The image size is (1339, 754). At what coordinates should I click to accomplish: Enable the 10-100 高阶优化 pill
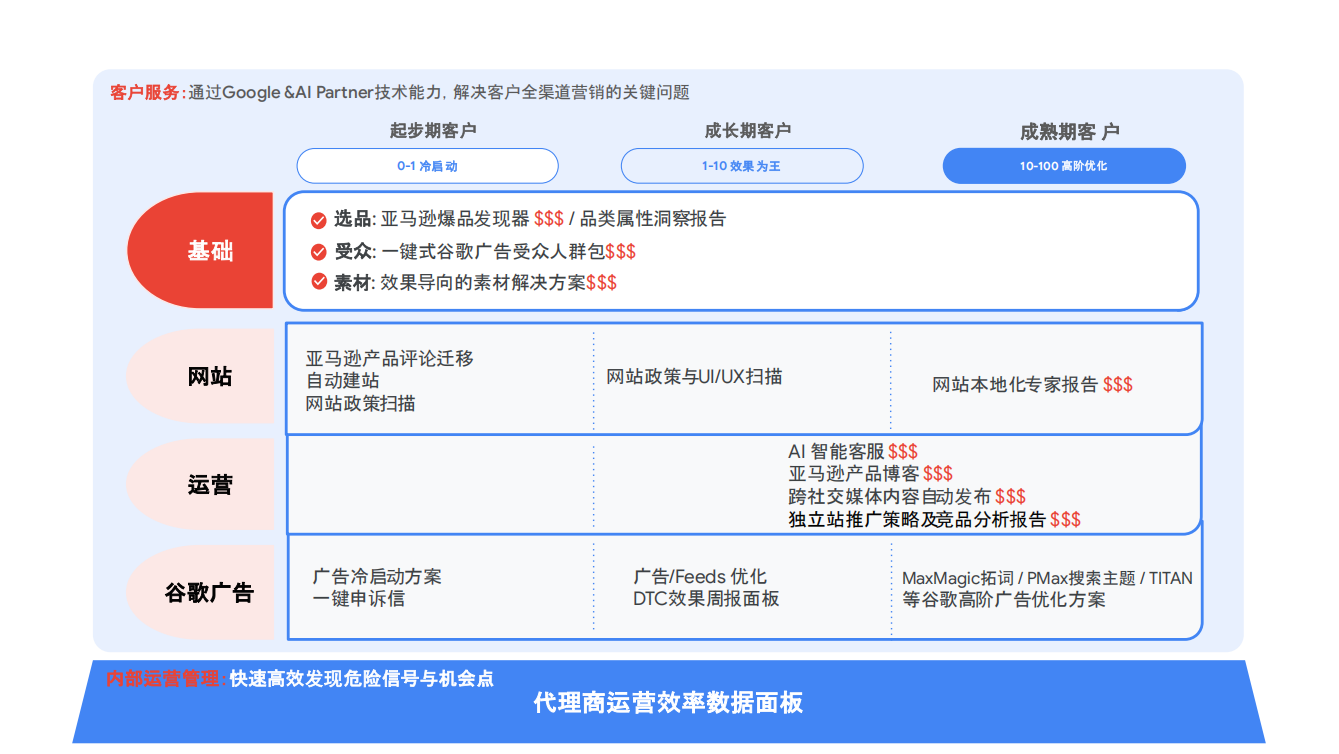coord(1063,165)
